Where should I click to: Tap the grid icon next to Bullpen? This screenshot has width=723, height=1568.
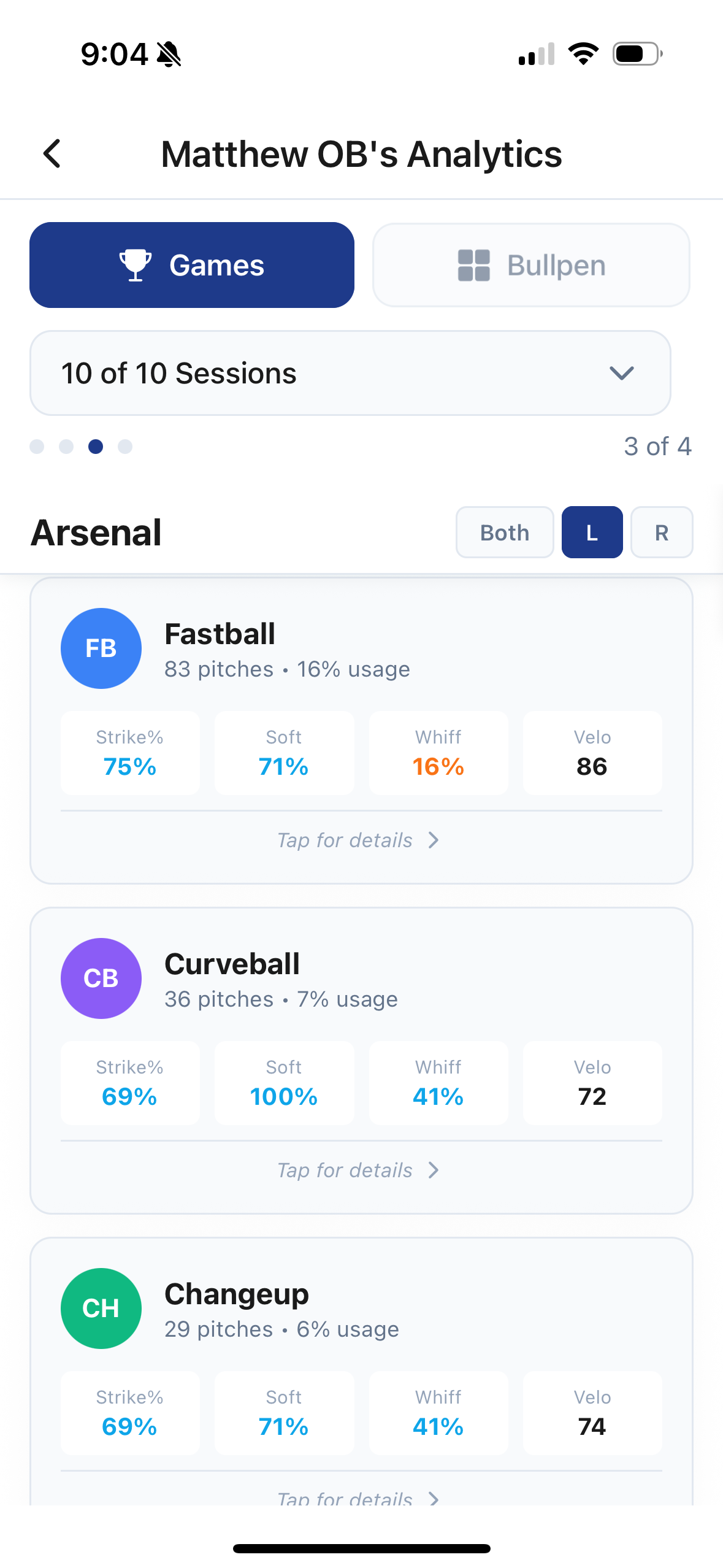coord(475,264)
